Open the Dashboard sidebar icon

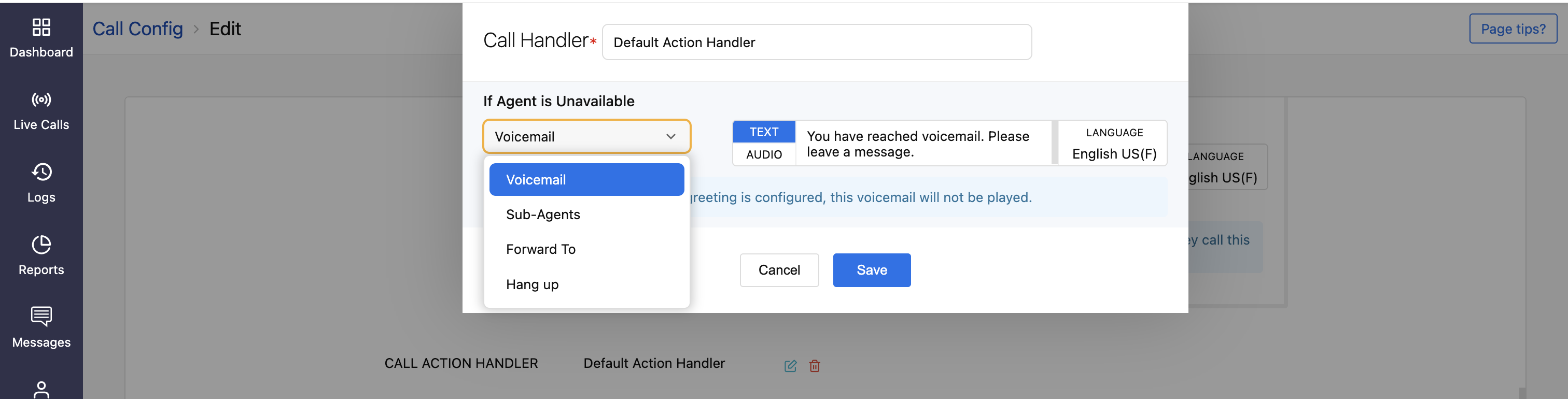pos(41,27)
